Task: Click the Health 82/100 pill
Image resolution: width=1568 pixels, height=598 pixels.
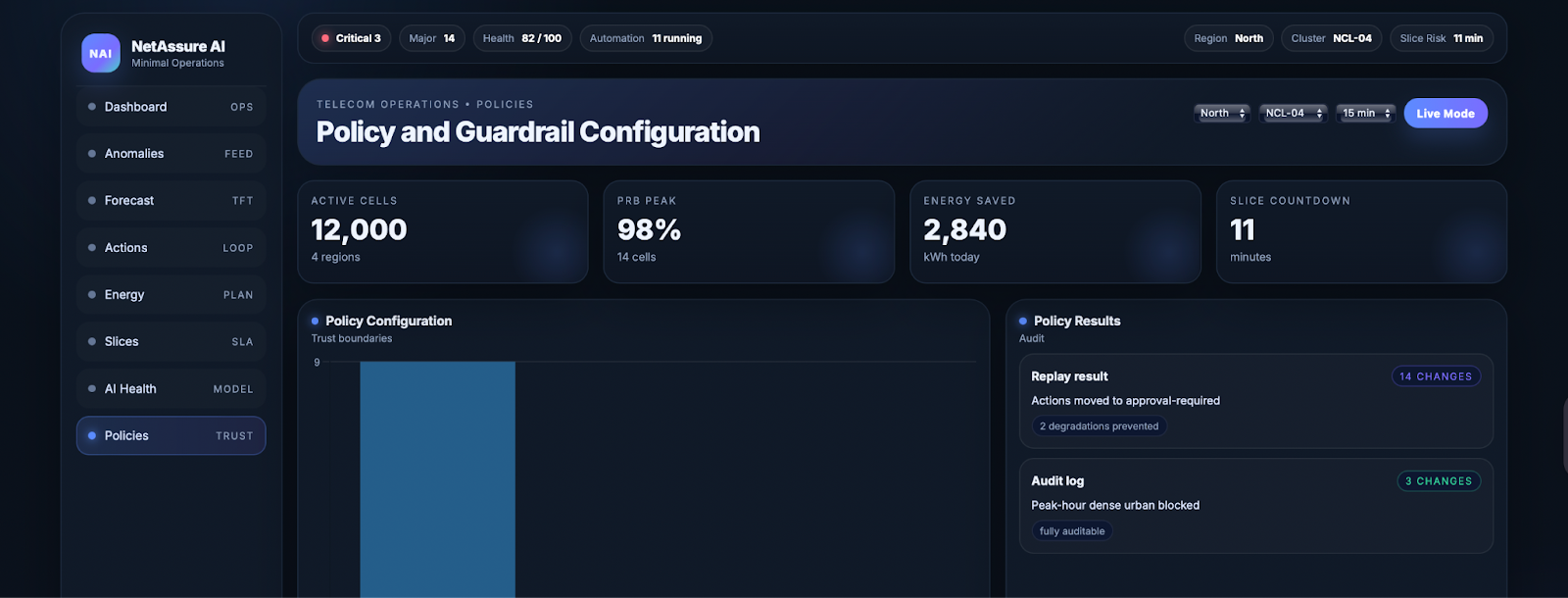Action: point(522,38)
